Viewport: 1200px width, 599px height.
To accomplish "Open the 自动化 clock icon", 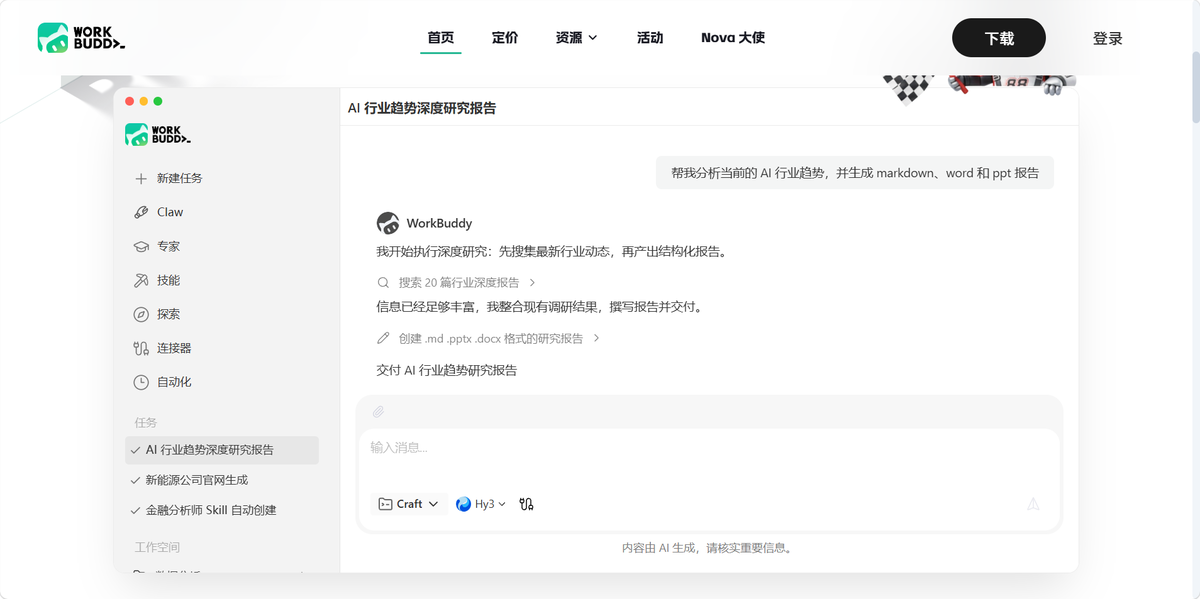I will click(x=141, y=382).
